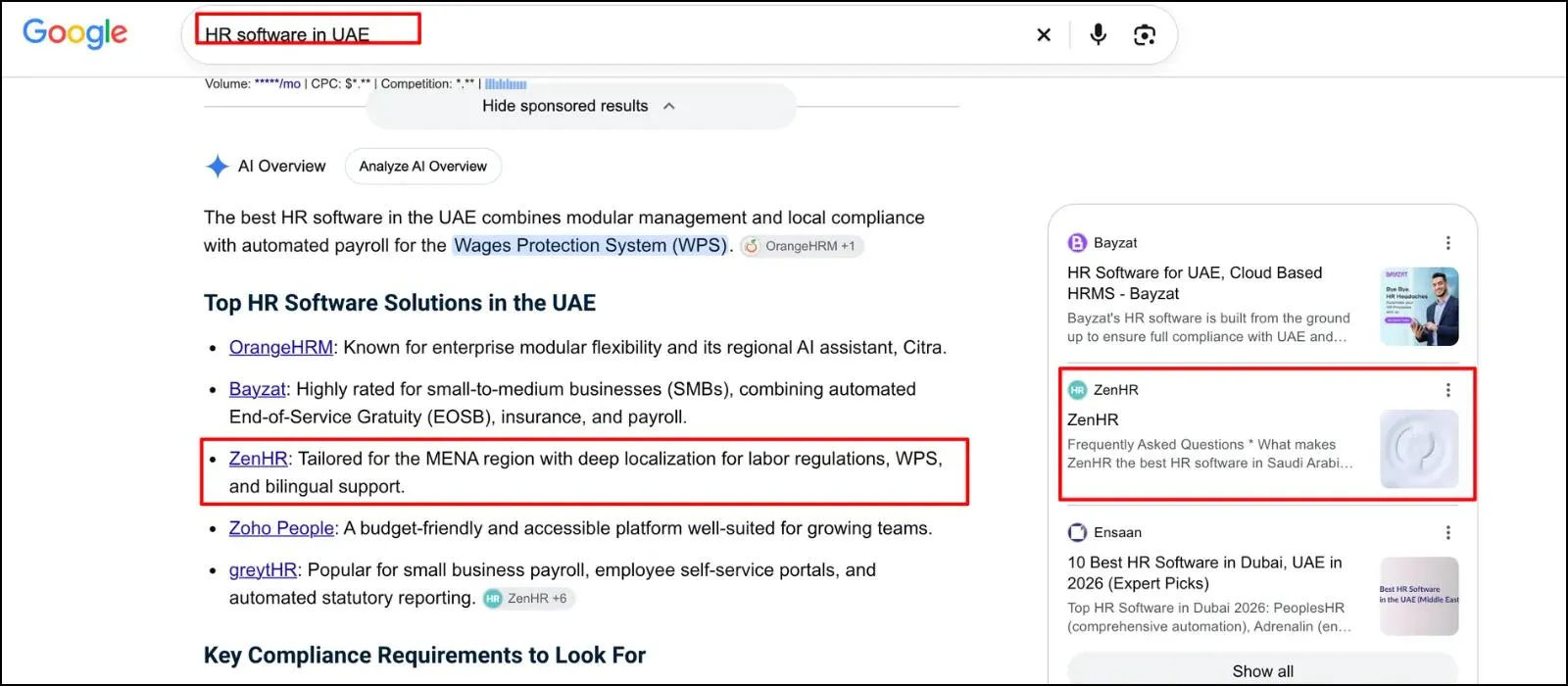Click the Ensaan favicon in source card
Viewport: 1568px width, 686px height.
coord(1077,533)
